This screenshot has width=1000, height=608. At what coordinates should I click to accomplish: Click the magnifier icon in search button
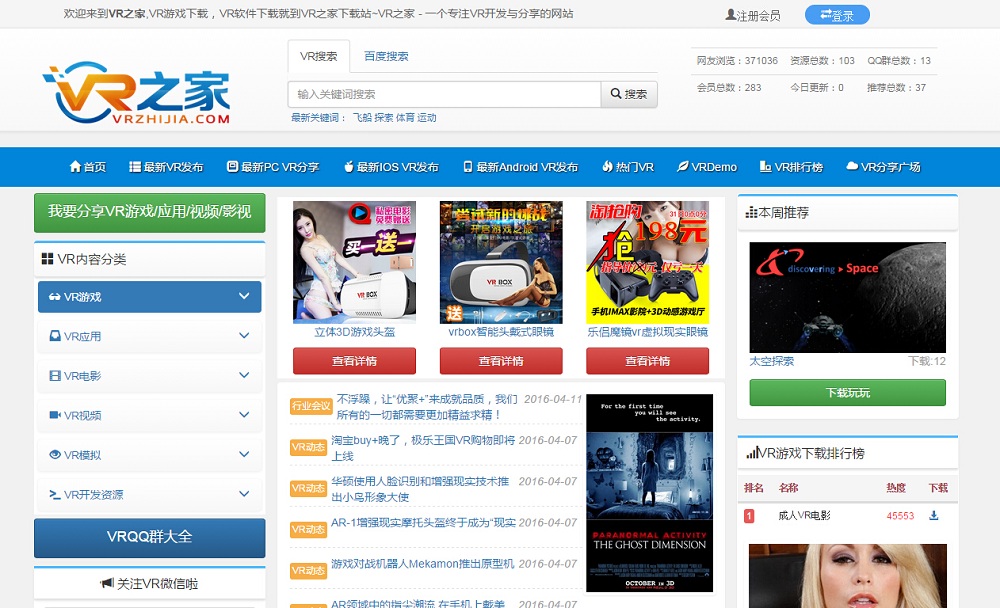615,94
